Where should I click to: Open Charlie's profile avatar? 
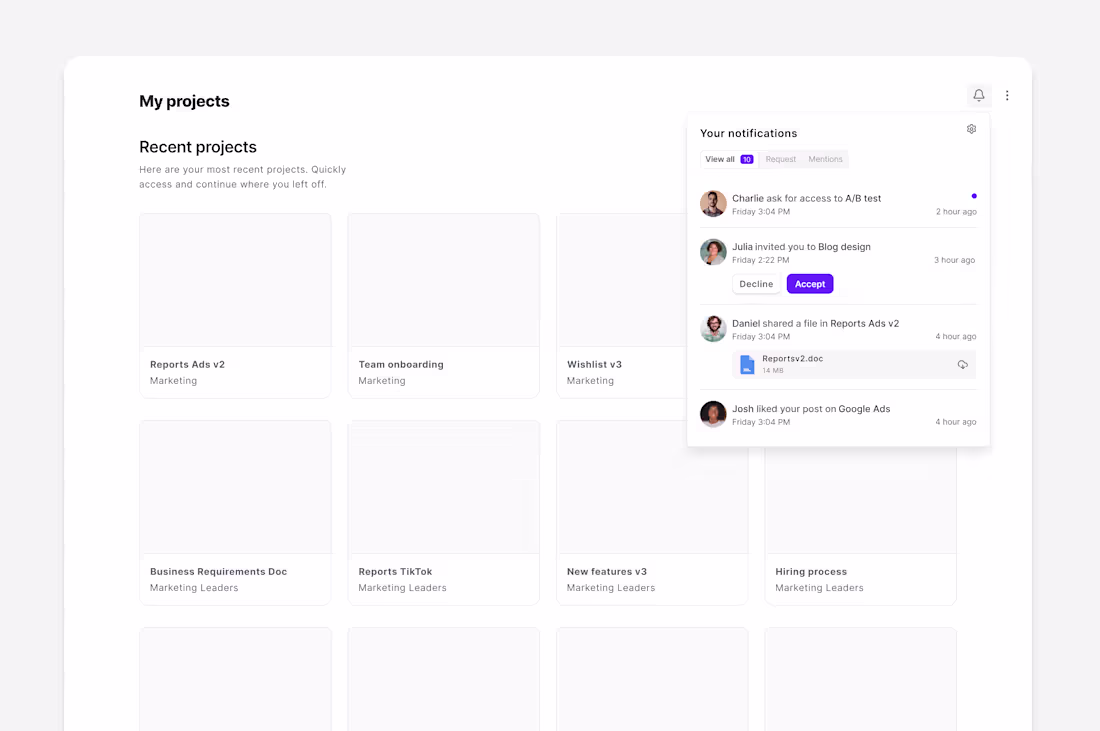point(713,203)
